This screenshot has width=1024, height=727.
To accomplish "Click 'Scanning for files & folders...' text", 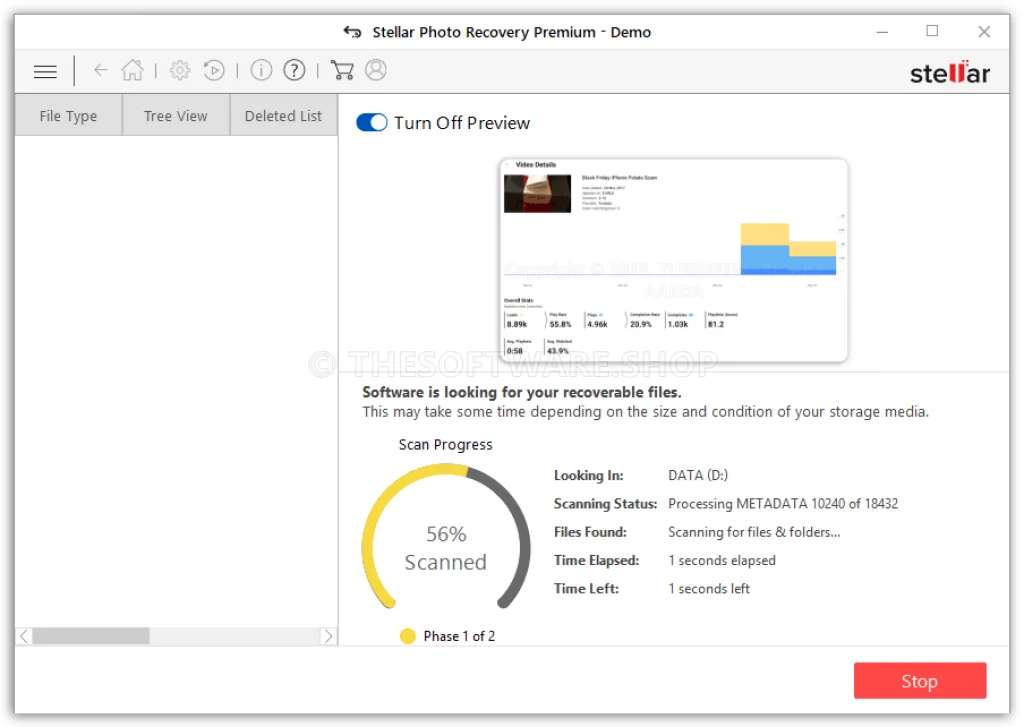I will coord(754,532).
